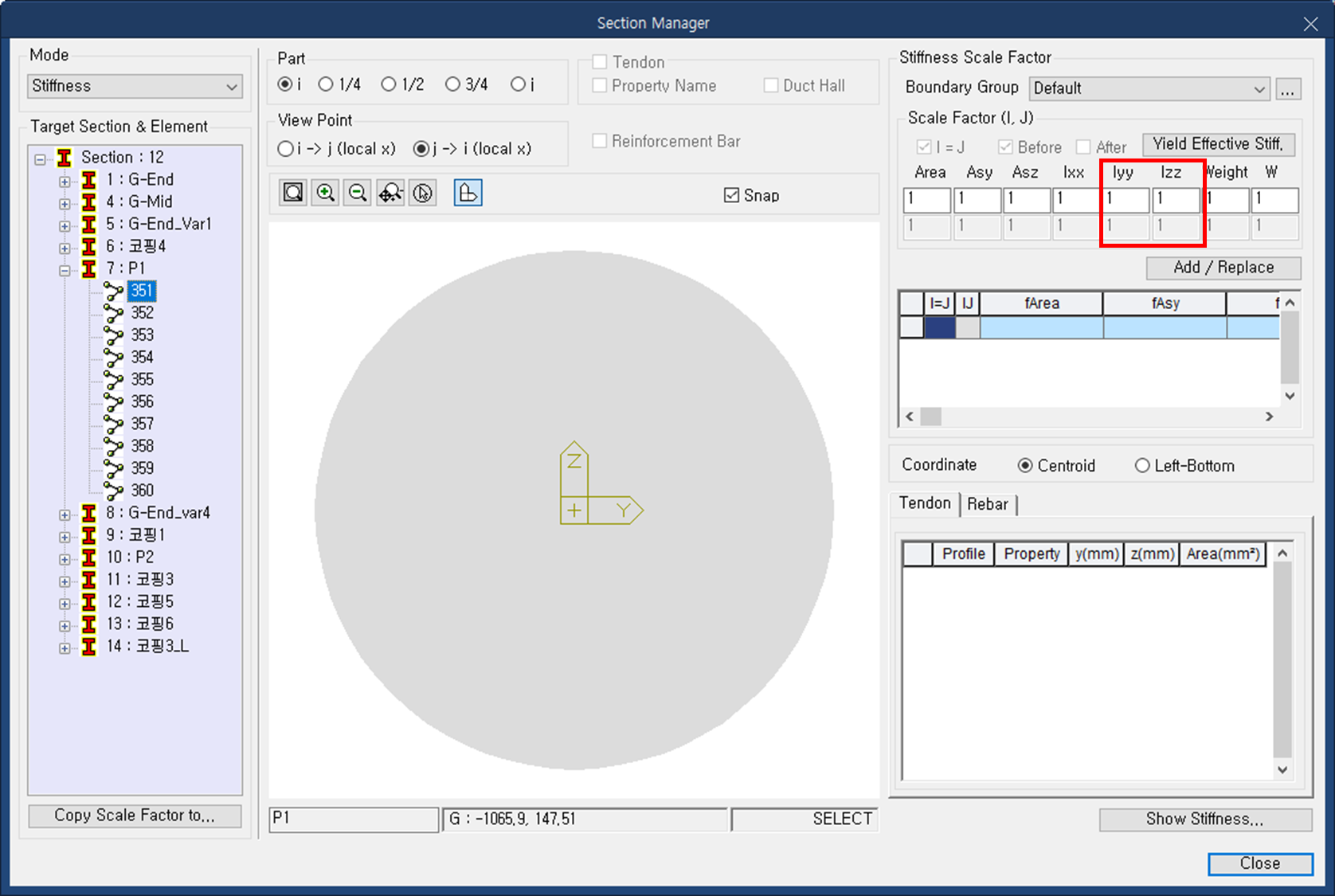The height and width of the screenshot is (896, 1335).
Task: Collapse the 7 : P1 section node
Action: coord(65,271)
